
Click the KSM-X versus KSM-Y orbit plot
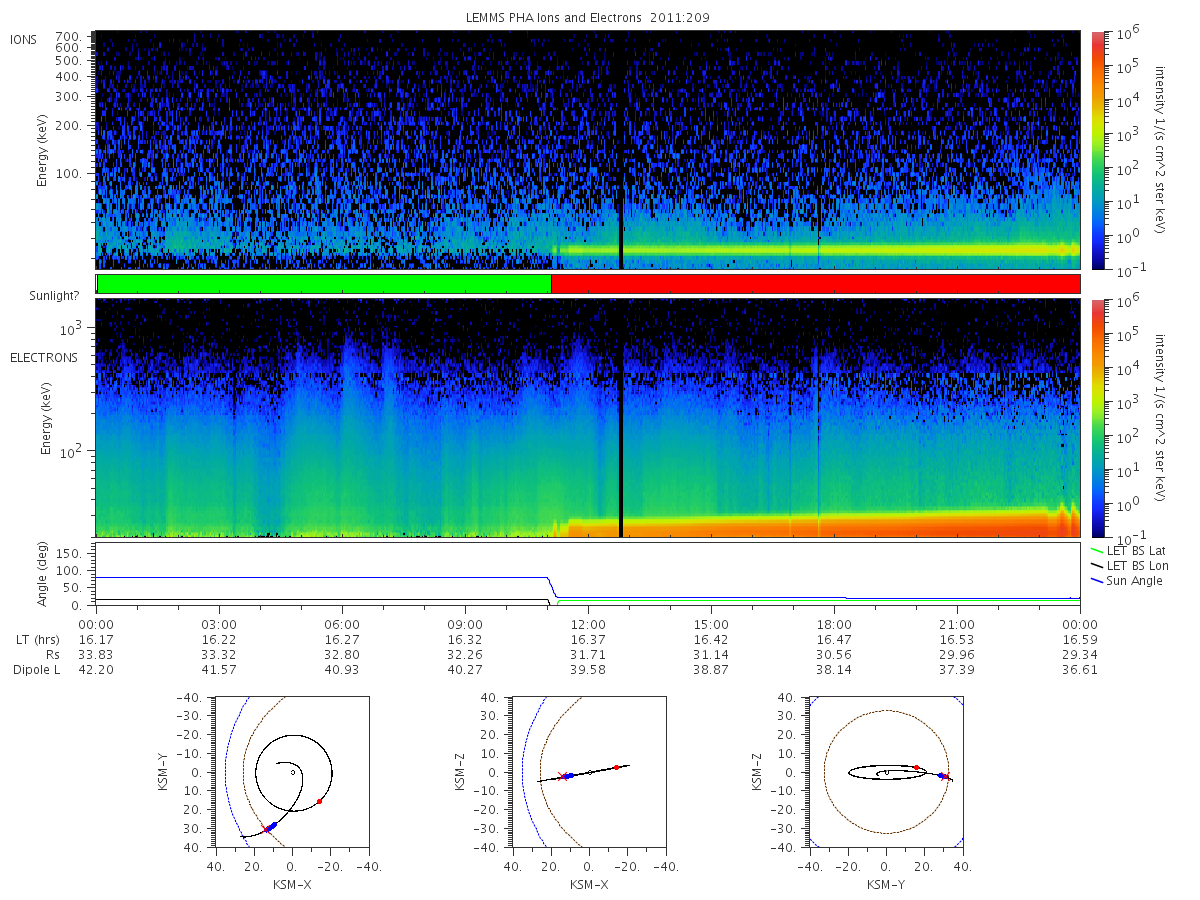[290, 772]
